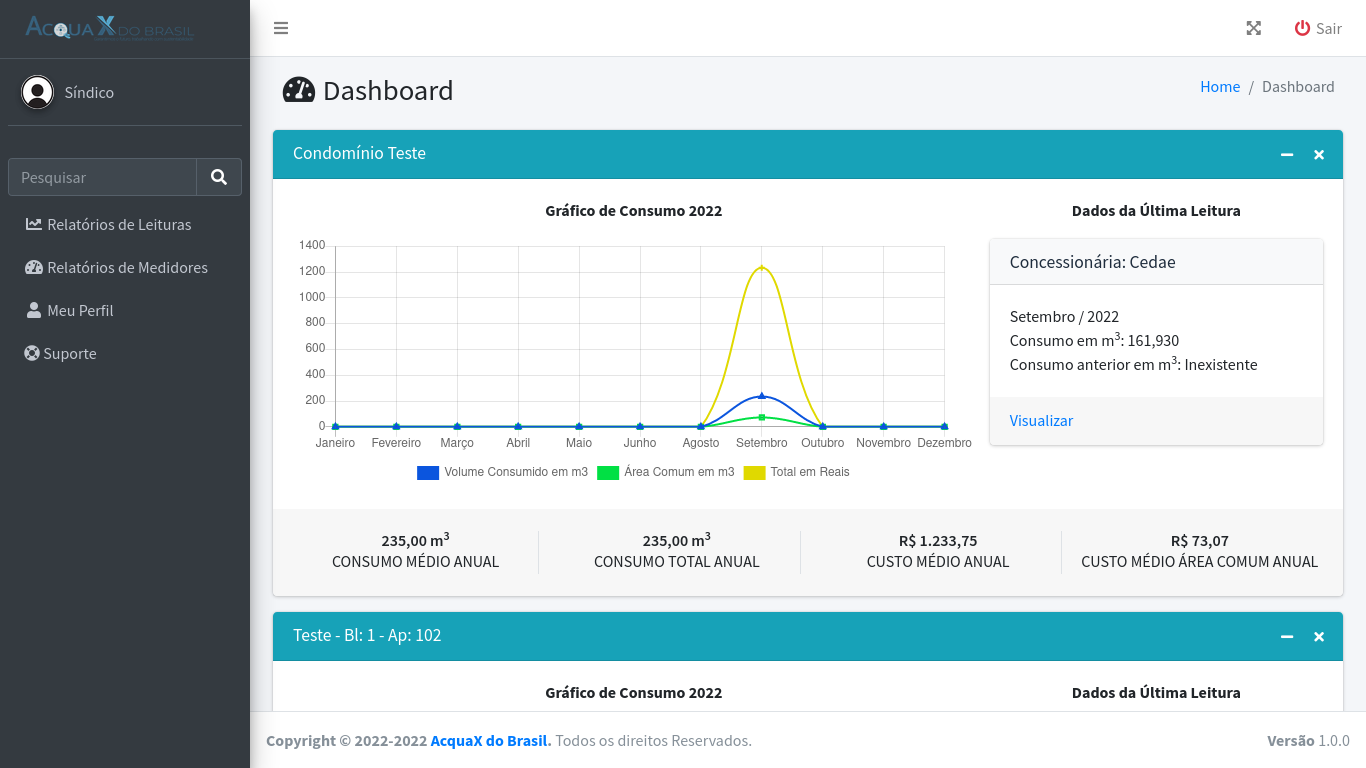Toggle Total em Reais legend series
The width and height of the screenshot is (1366, 768).
point(797,472)
